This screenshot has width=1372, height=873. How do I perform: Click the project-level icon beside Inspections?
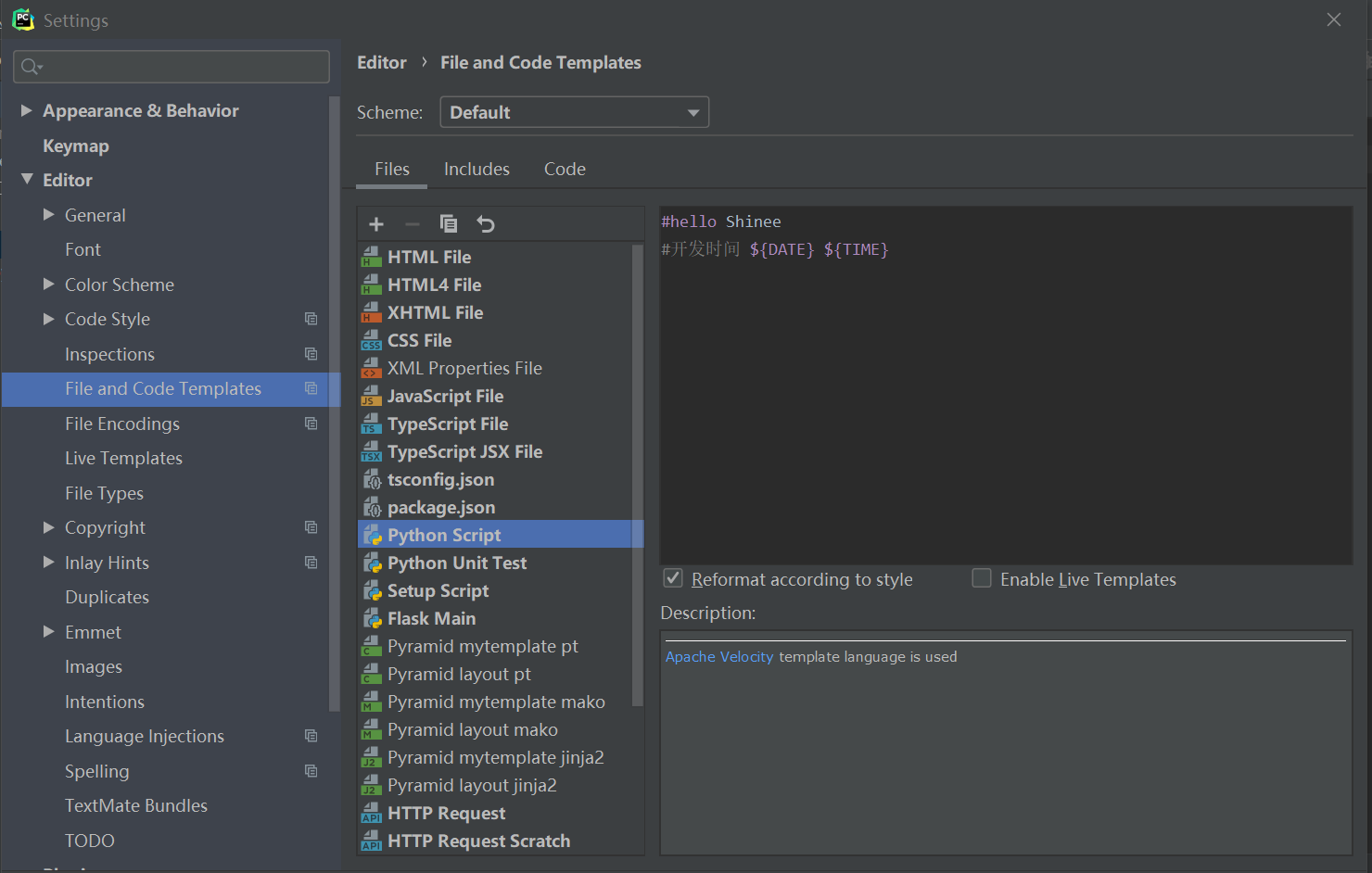tap(311, 354)
